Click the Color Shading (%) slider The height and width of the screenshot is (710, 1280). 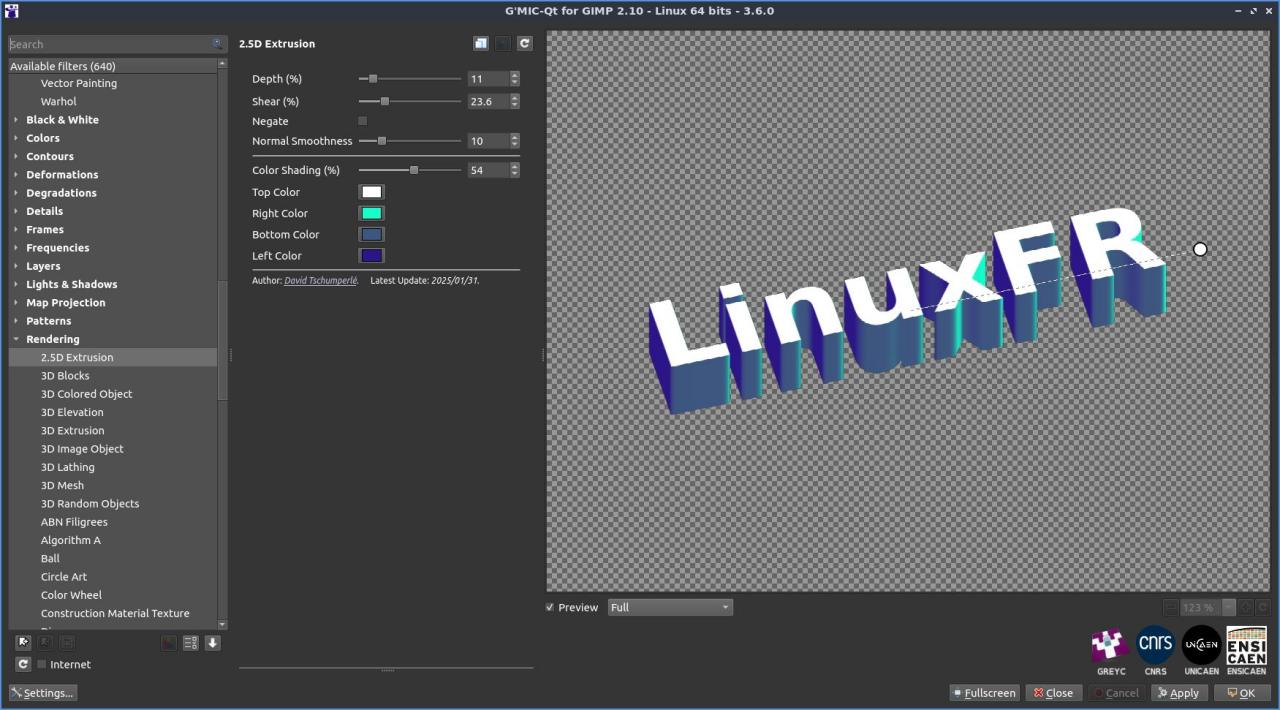(410, 170)
